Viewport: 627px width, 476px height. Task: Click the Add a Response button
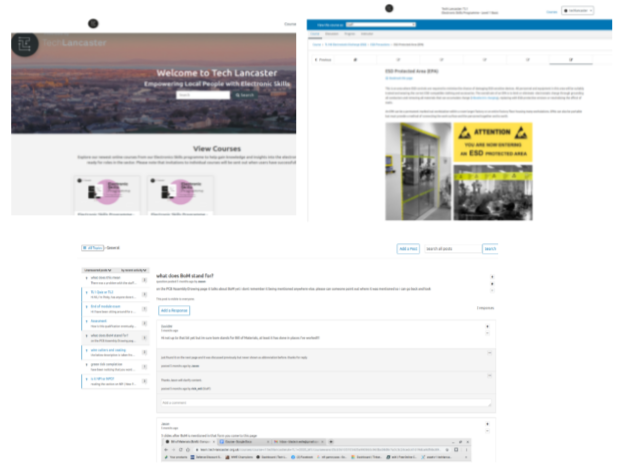(174, 310)
